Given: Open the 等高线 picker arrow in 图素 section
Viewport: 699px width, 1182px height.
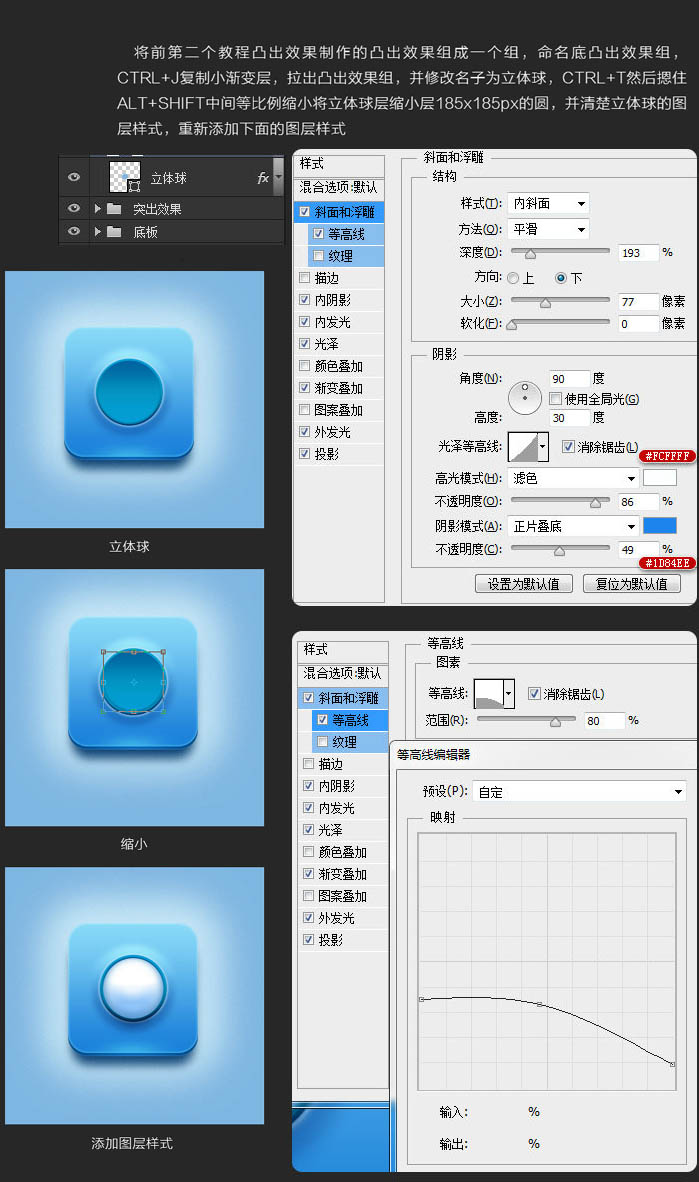Looking at the screenshot, I should tap(509, 693).
